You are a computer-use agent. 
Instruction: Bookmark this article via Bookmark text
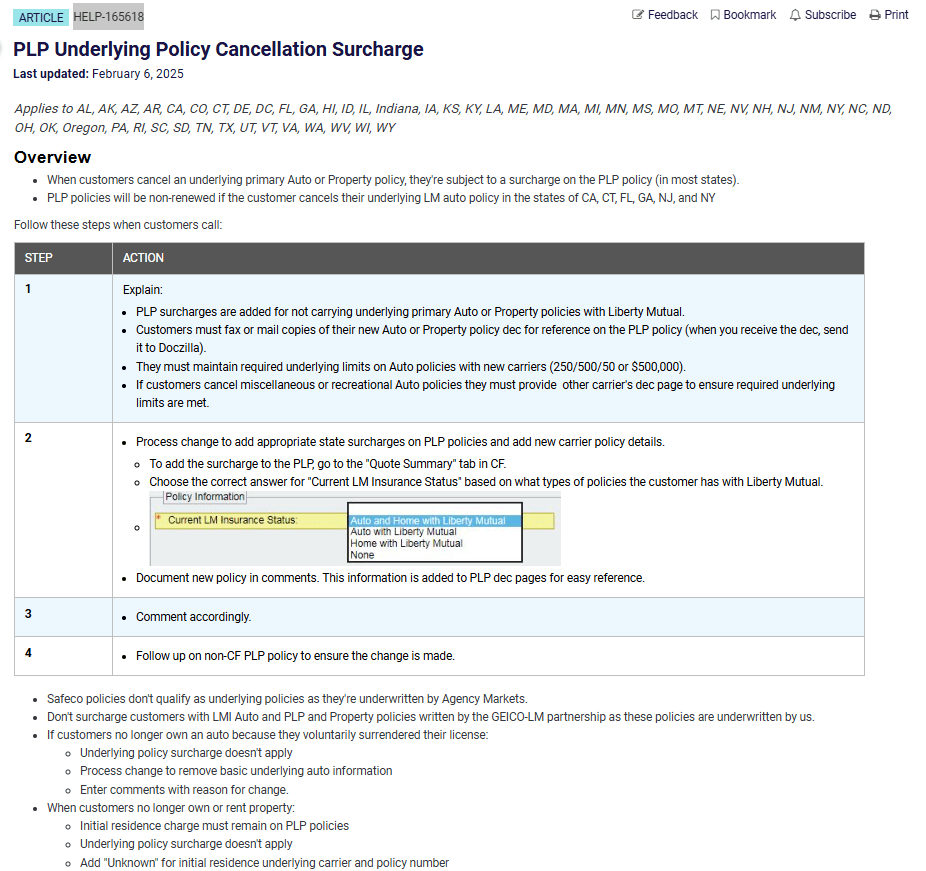pyautogui.click(x=749, y=15)
